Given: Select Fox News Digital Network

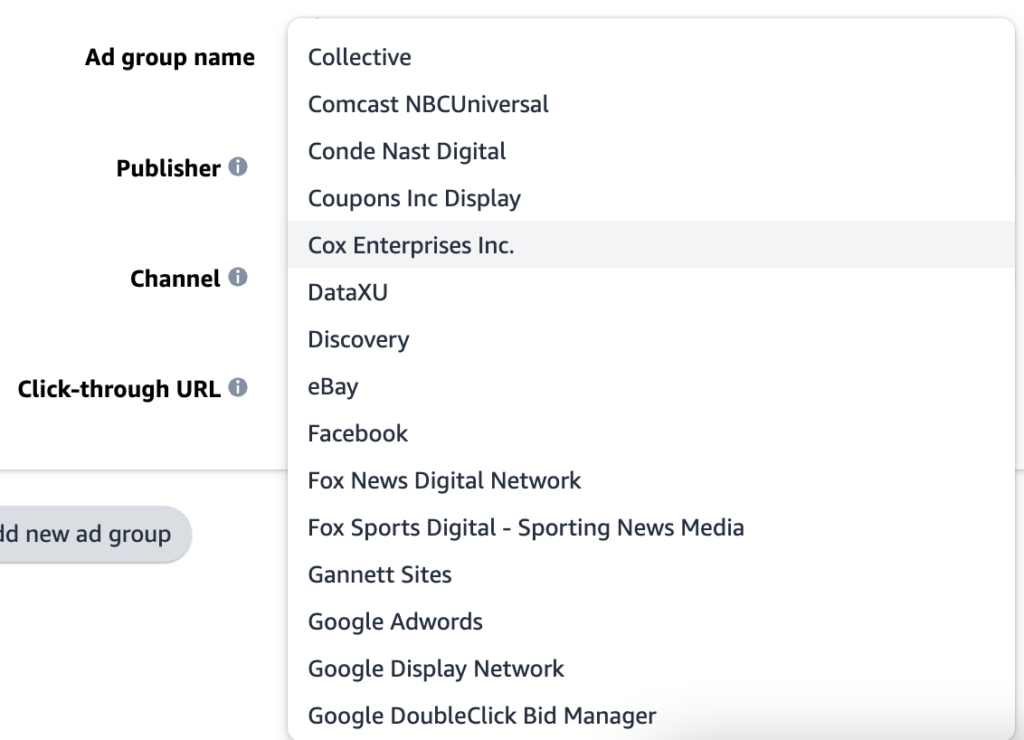Looking at the screenshot, I should [x=444, y=480].
